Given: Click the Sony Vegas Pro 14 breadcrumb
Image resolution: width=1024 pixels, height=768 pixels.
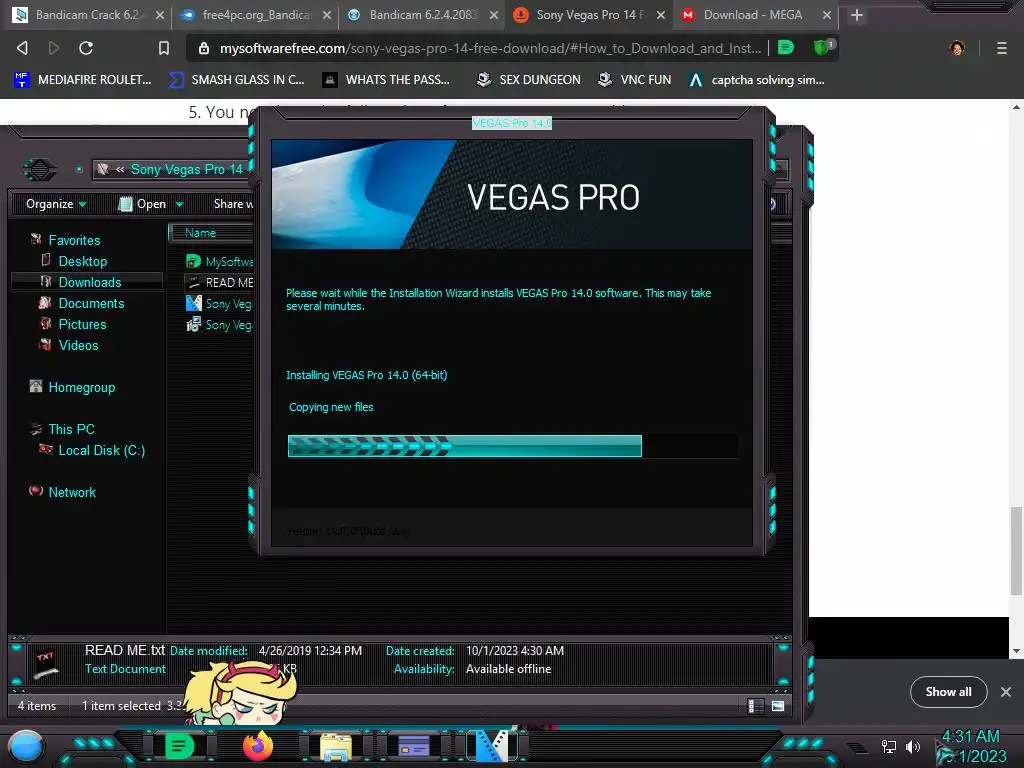Looking at the screenshot, I should [187, 169].
